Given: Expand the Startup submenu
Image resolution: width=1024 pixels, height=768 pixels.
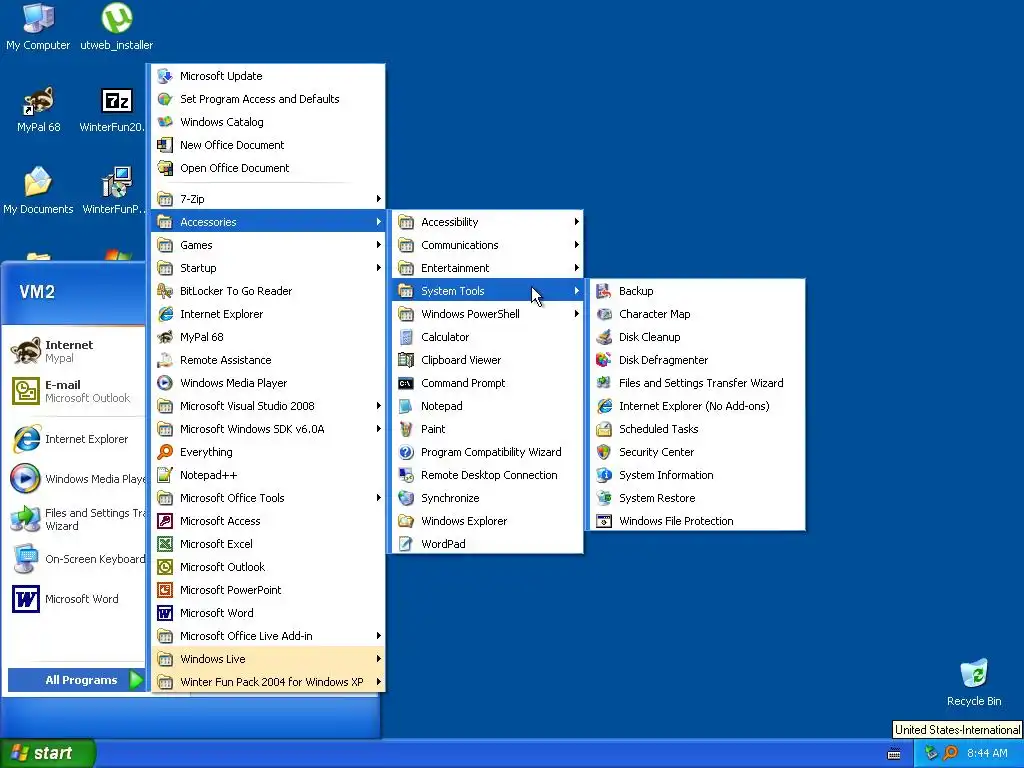Looking at the screenshot, I should tap(268, 268).
